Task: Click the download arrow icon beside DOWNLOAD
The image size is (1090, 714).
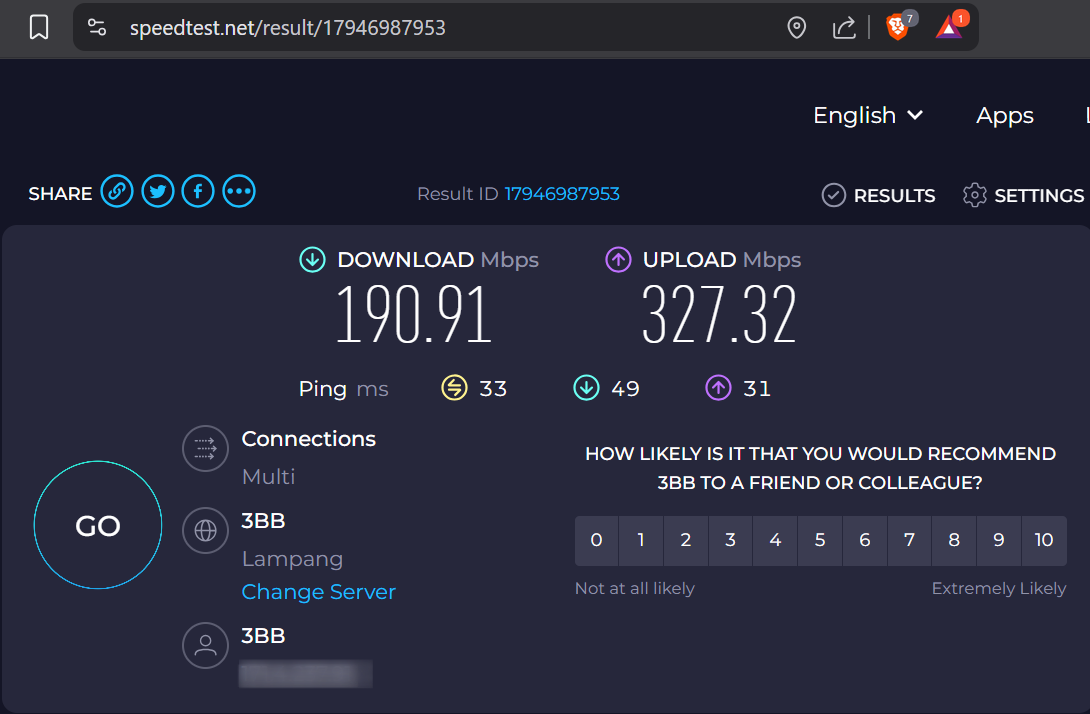Action: click(x=312, y=260)
